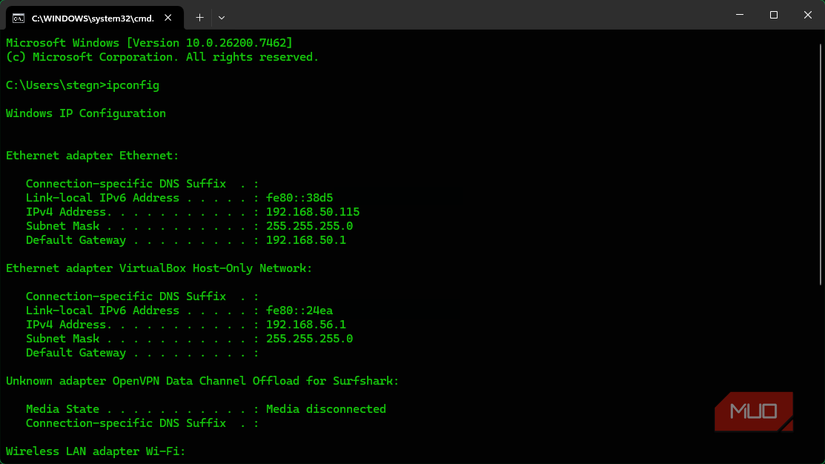
Task: Open a new tab with plus button
Action: pos(199,18)
